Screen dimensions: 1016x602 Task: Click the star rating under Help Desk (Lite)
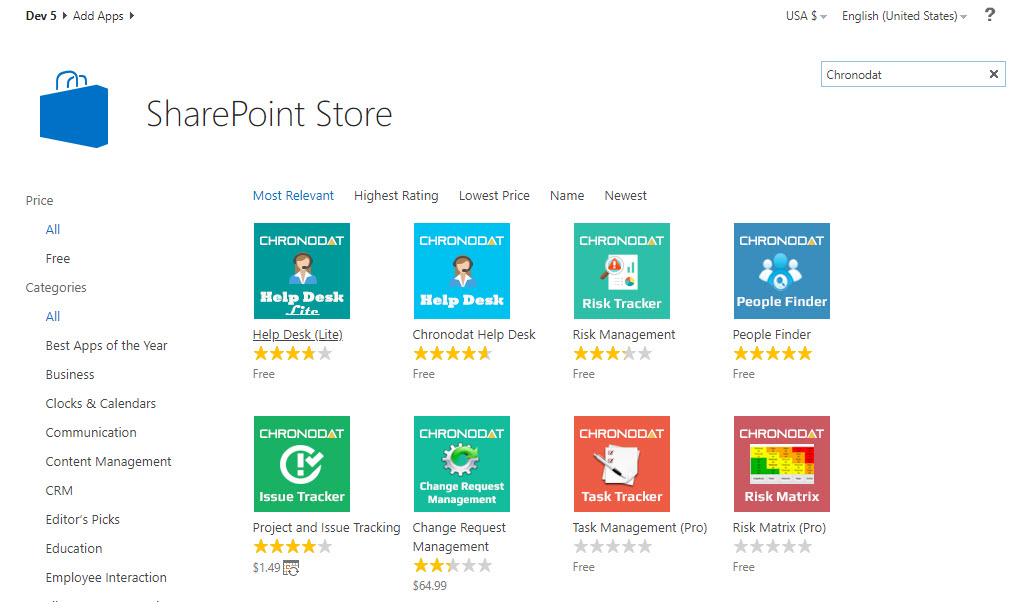[292, 353]
